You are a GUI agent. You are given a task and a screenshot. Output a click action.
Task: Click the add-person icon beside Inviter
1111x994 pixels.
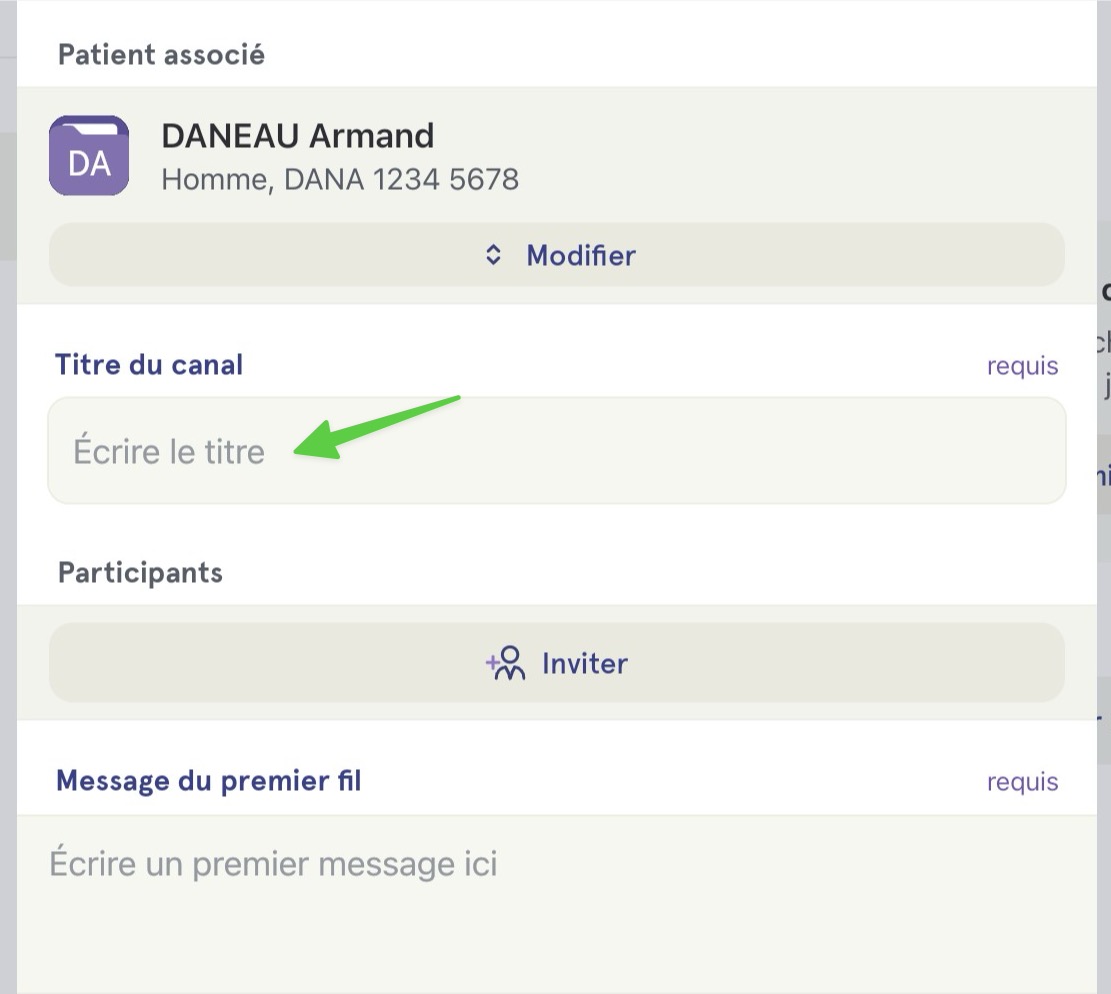pos(505,663)
